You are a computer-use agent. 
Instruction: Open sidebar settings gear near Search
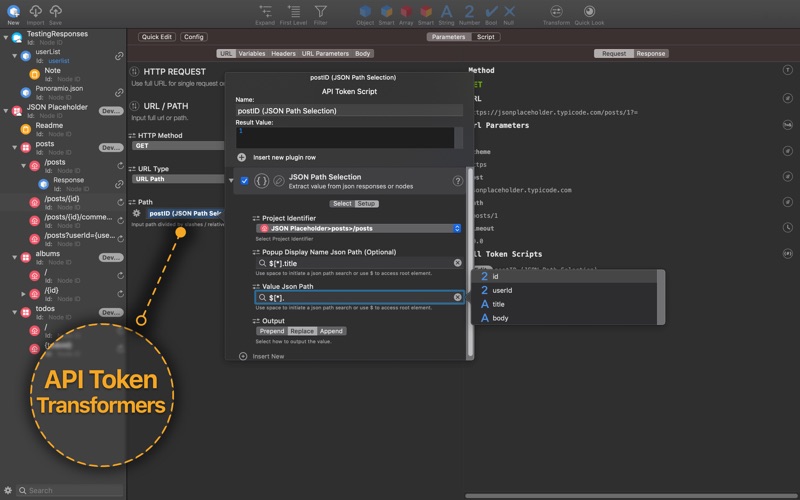(8, 490)
